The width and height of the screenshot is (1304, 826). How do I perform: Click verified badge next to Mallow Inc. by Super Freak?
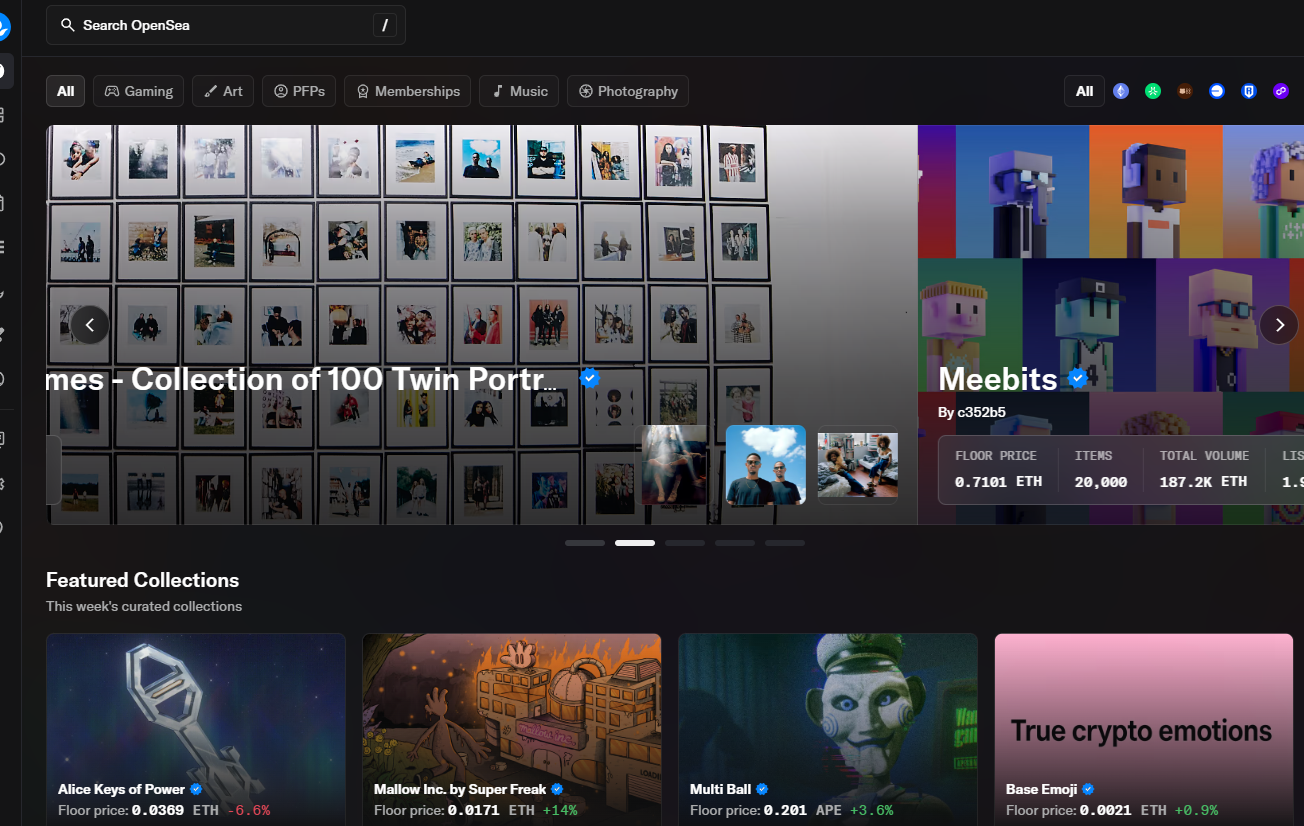(557, 789)
